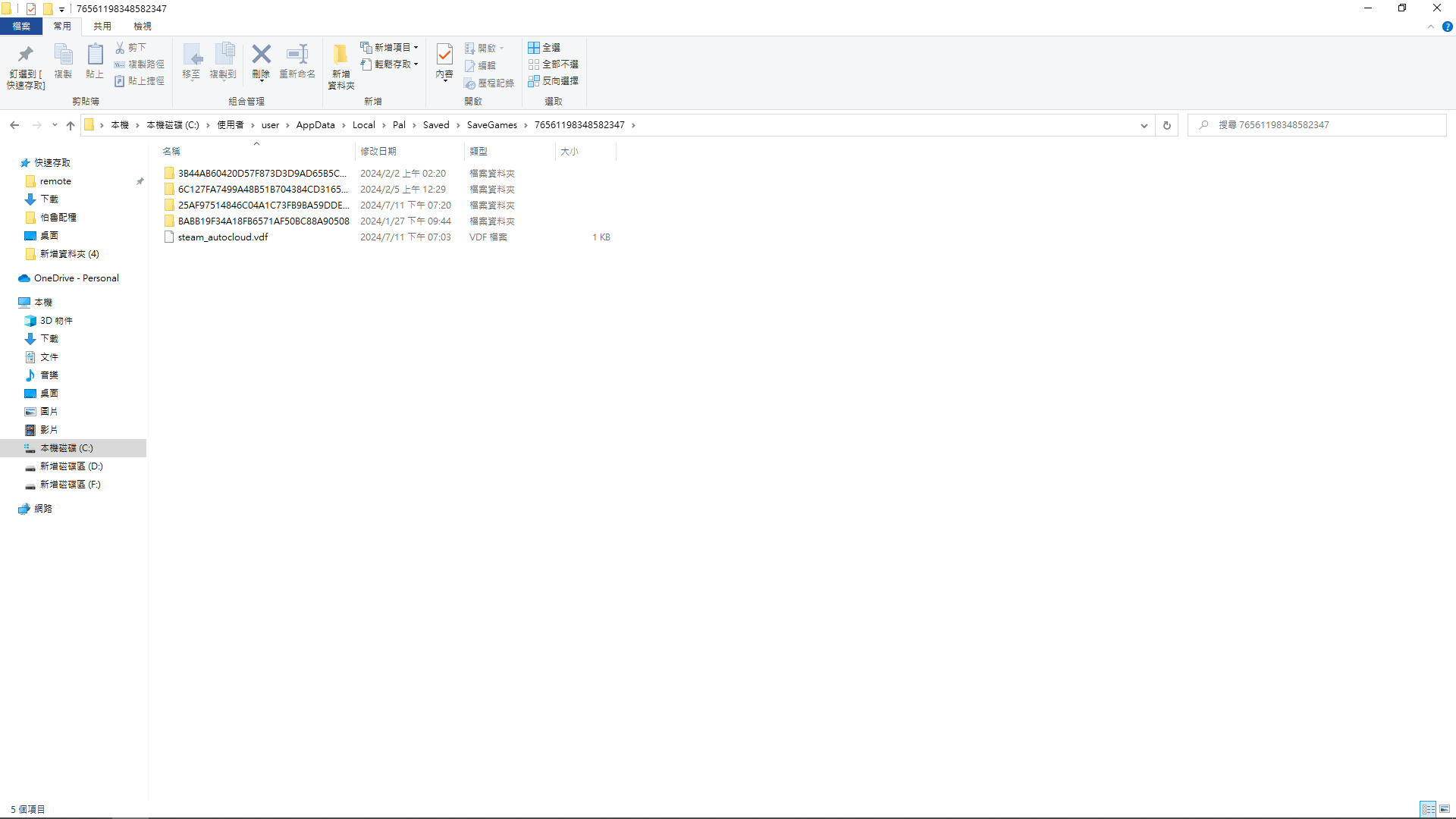Click the Rename (重新命名) ribbon icon
Viewport: 1456px width, 819px height.
click(297, 55)
